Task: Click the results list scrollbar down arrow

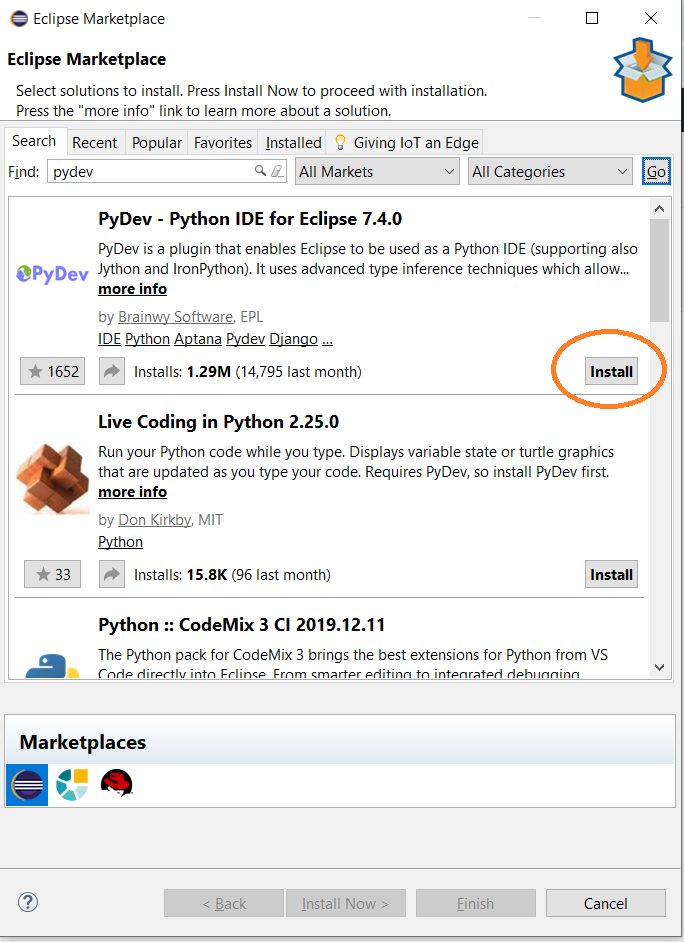Action: (x=659, y=667)
